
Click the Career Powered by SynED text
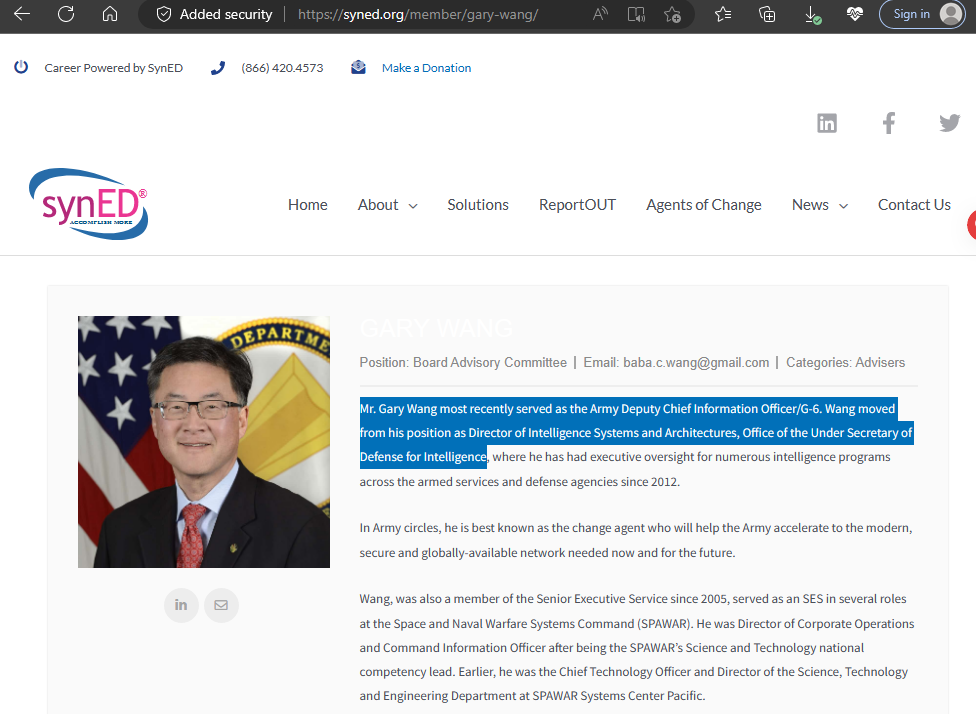pos(114,68)
